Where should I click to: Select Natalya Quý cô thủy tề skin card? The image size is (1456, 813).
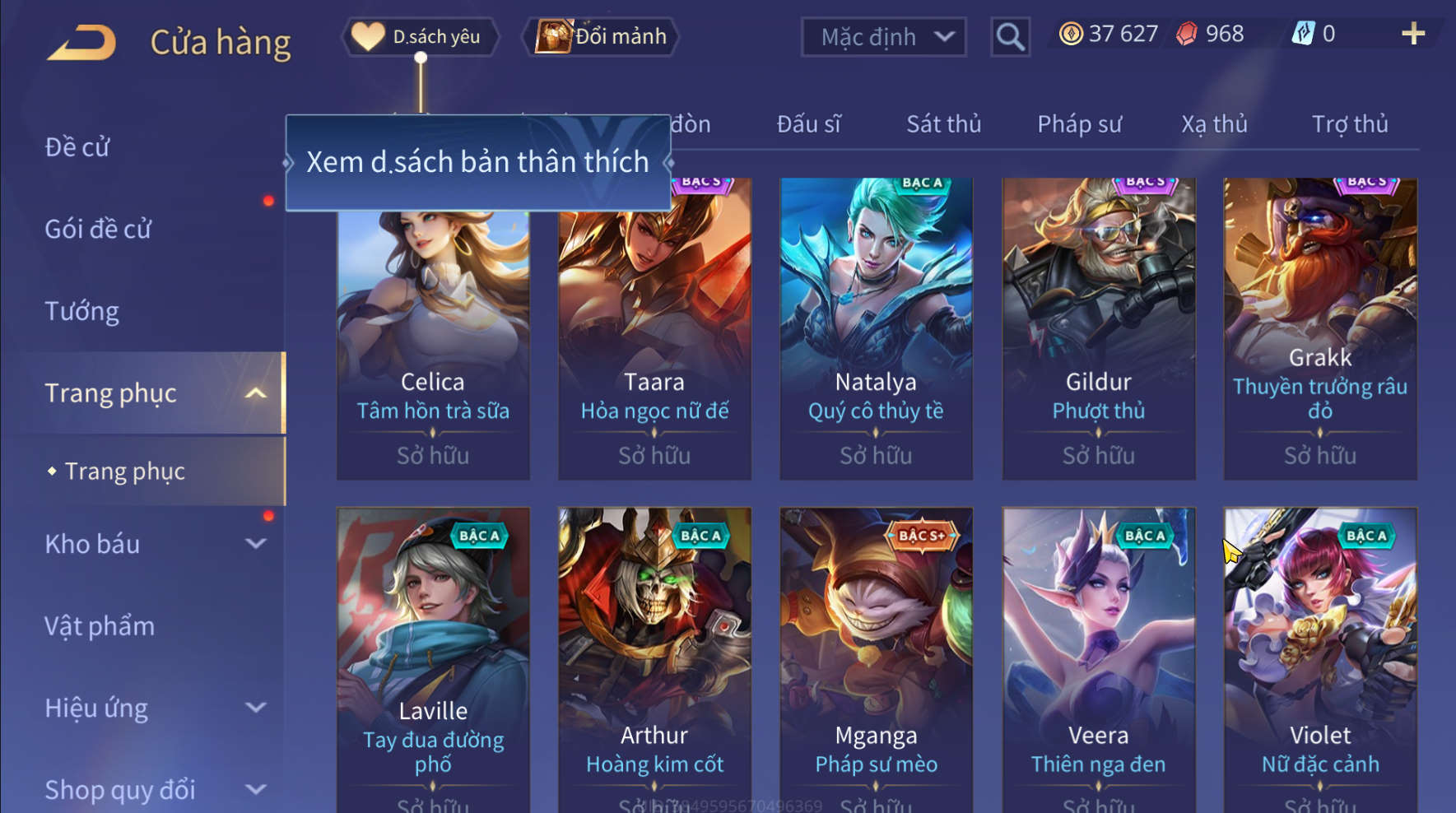876,328
